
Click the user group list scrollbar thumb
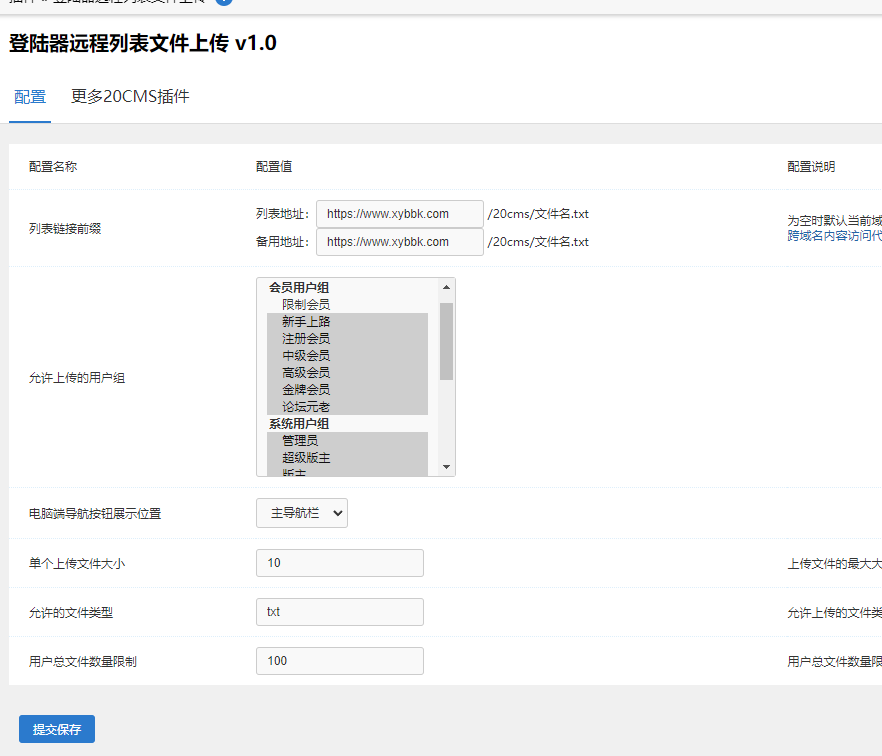coord(446,340)
